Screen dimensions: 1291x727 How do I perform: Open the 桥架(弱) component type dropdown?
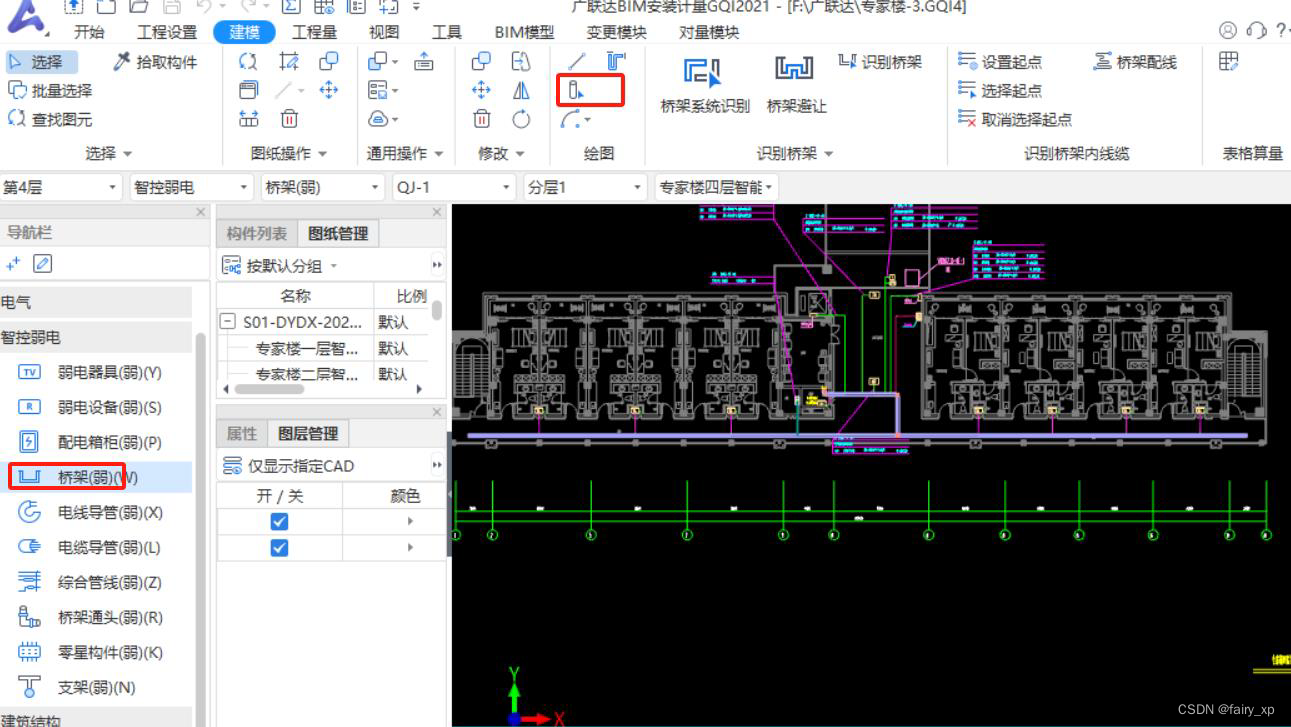tap(322, 187)
